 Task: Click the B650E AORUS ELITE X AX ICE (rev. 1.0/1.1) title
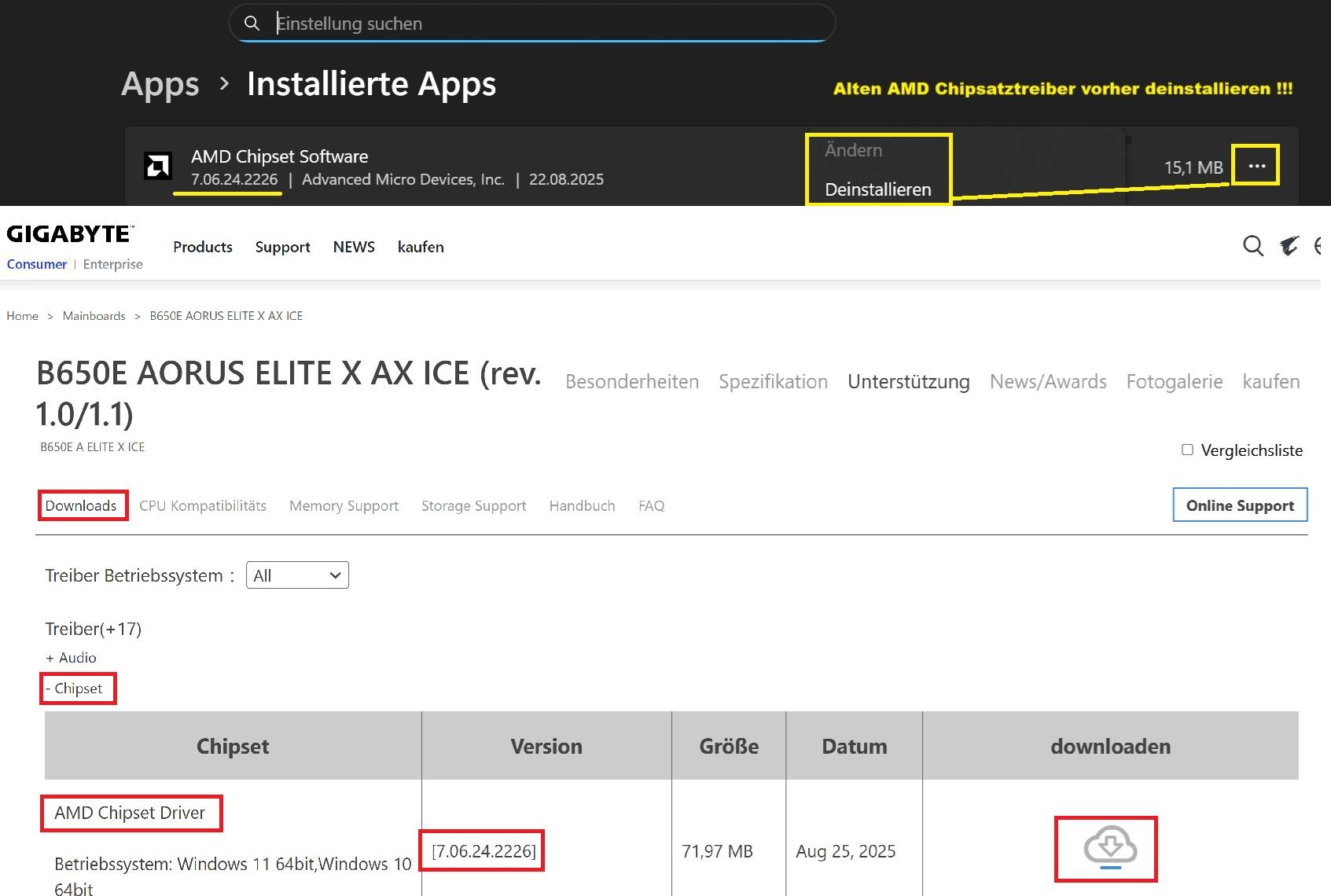[x=289, y=394]
